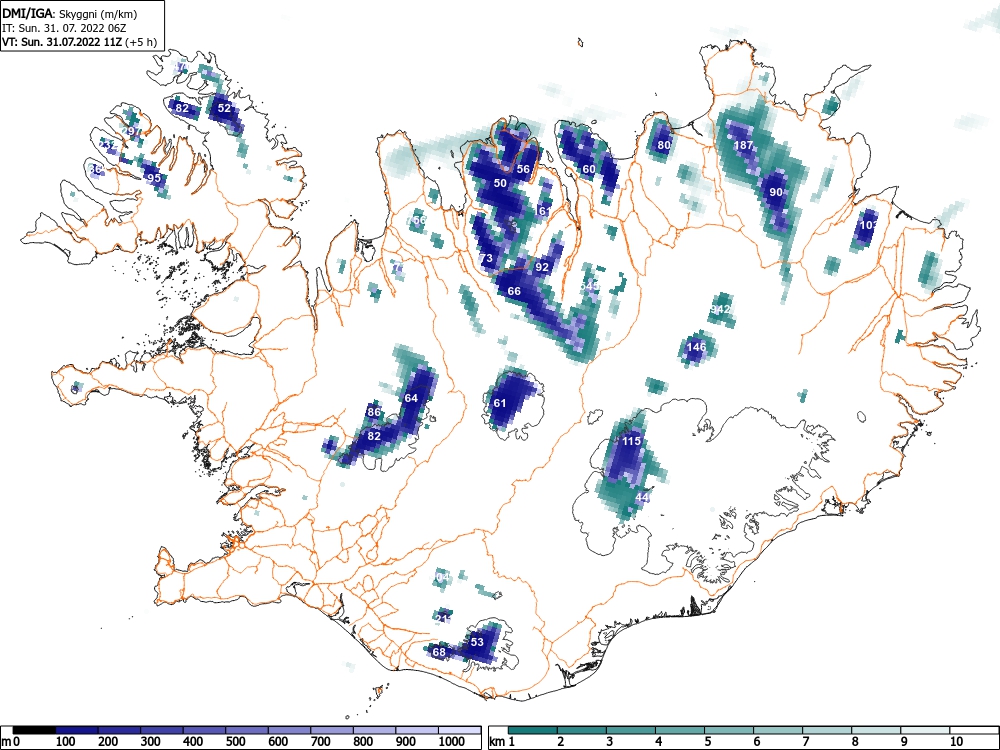The height and width of the screenshot is (750, 1000).
Task: Click the dark blue swatch between 100 and 200
Action: pyautogui.click(x=77, y=730)
